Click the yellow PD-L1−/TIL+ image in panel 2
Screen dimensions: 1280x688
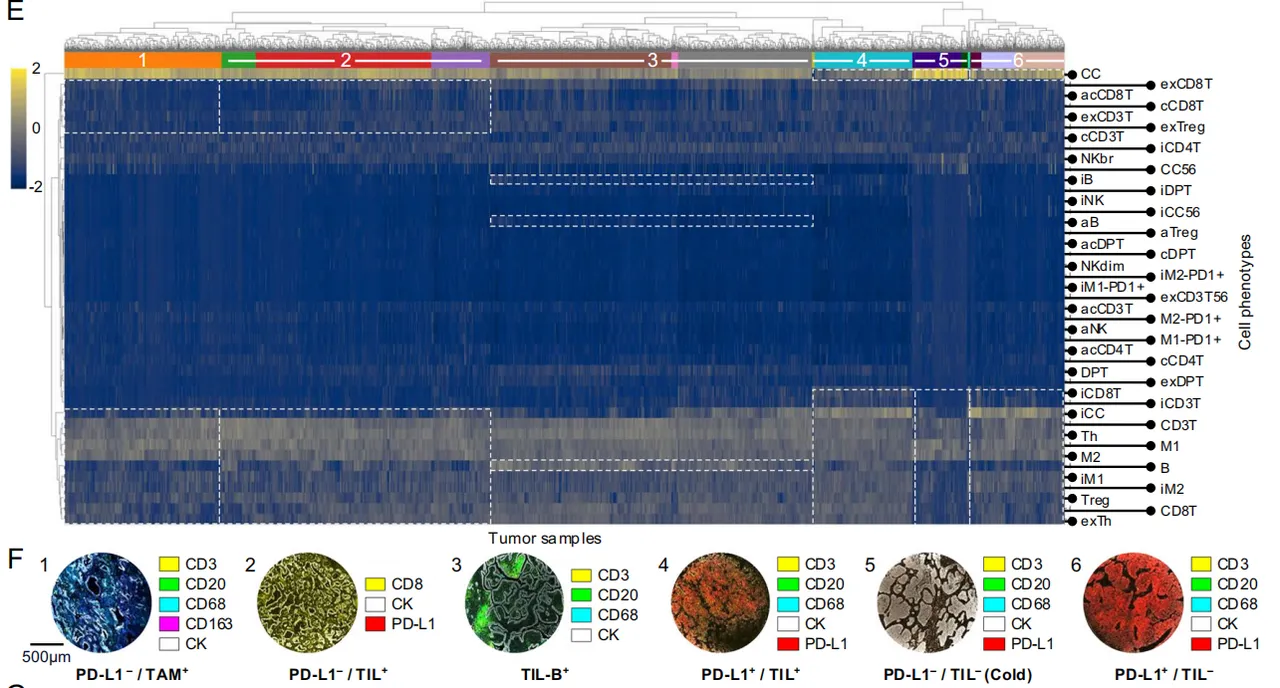click(x=307, y=600)
